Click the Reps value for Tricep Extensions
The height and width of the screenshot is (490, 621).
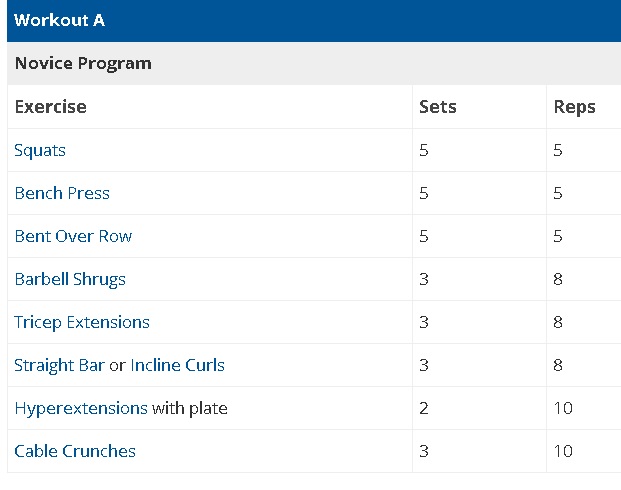tap(558, 322)
